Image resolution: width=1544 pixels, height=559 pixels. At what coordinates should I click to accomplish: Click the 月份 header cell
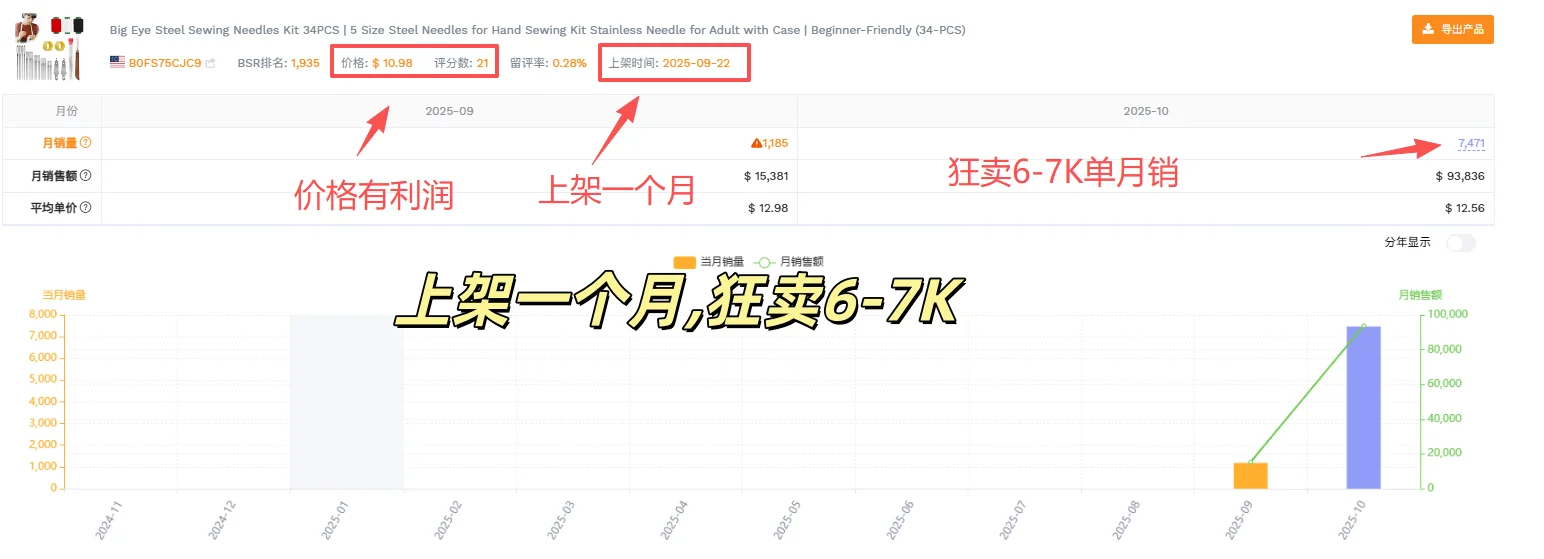click(x=52, y=111)
